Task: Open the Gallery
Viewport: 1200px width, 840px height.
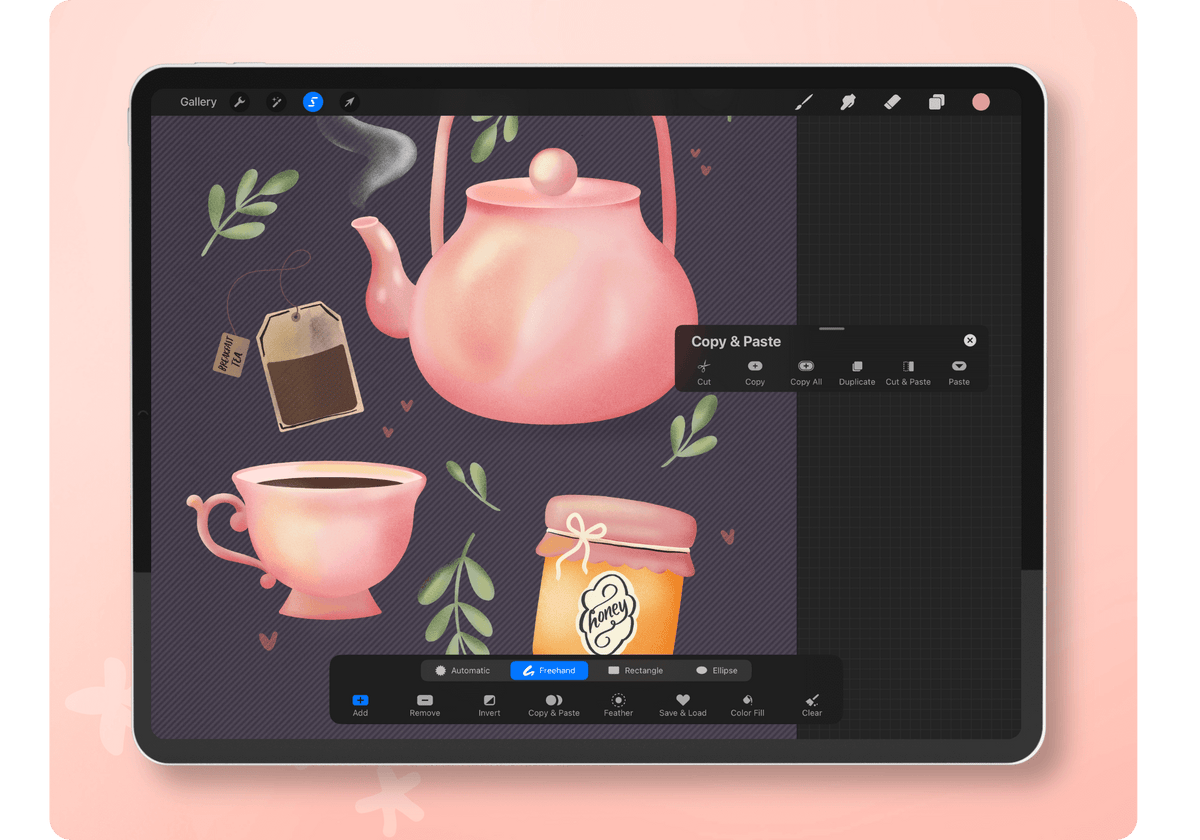Action: (198, 102)
